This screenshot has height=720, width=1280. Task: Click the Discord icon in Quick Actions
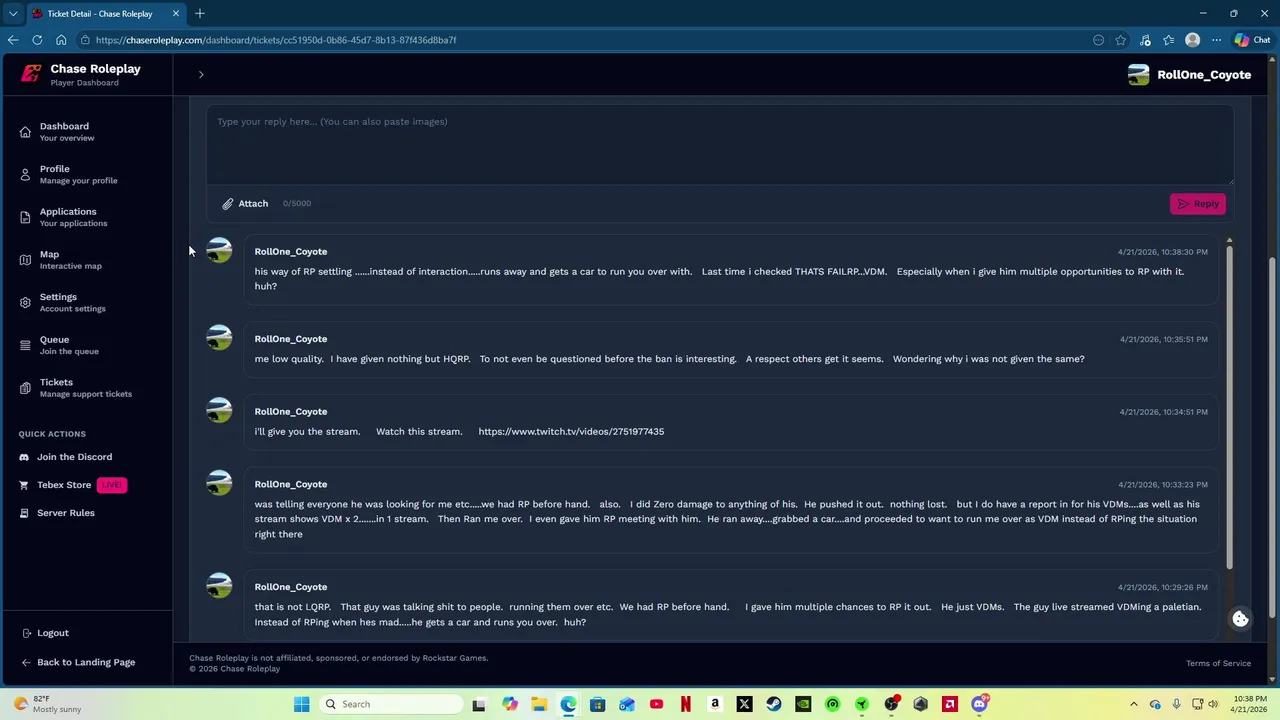(x=24, y=457)
